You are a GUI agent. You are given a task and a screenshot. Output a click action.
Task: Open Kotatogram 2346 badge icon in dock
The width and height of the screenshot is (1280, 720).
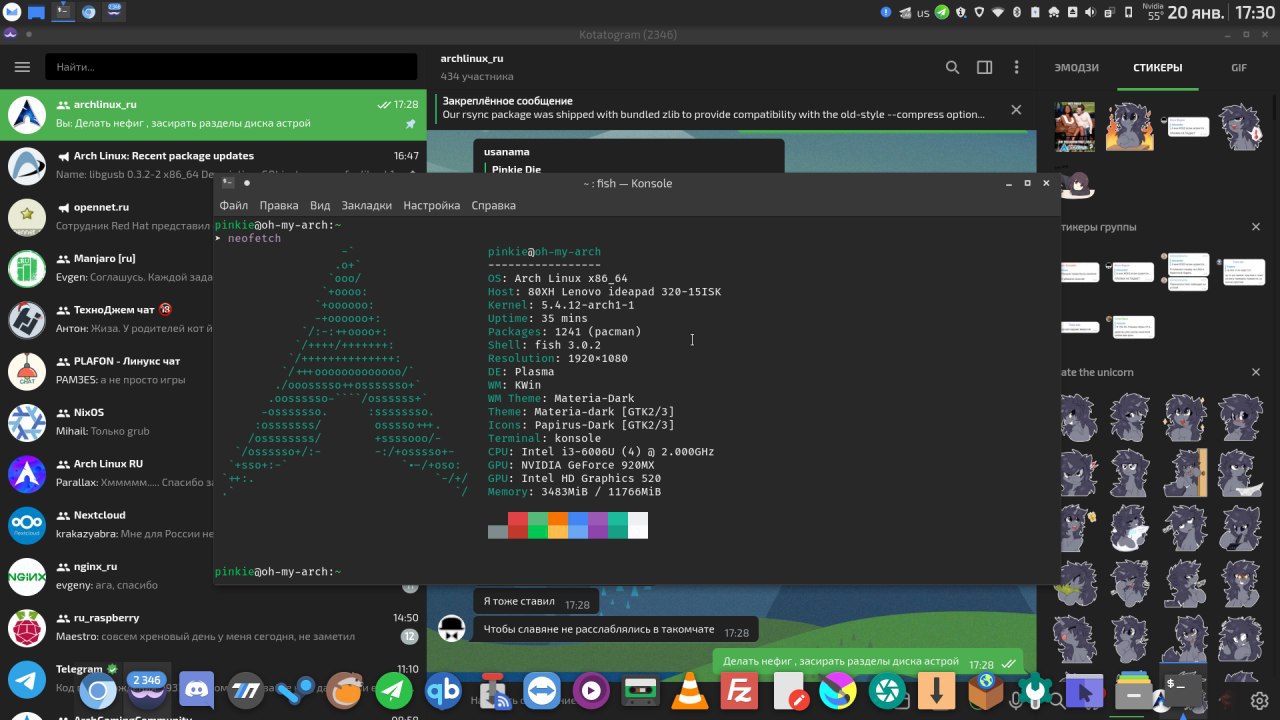(147, 692)
